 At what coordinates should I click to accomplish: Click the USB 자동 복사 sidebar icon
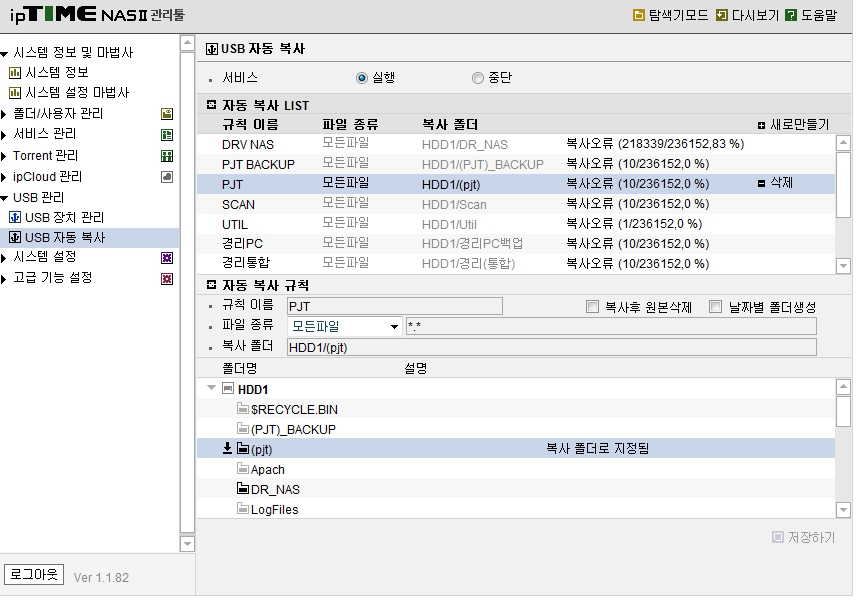[x=15, y=237]
